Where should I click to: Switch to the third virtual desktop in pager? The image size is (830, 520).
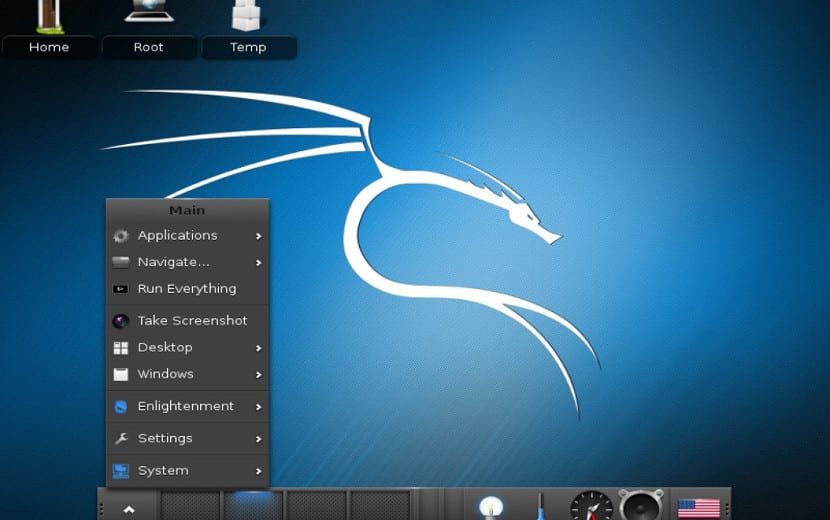(x=317, y=506)
